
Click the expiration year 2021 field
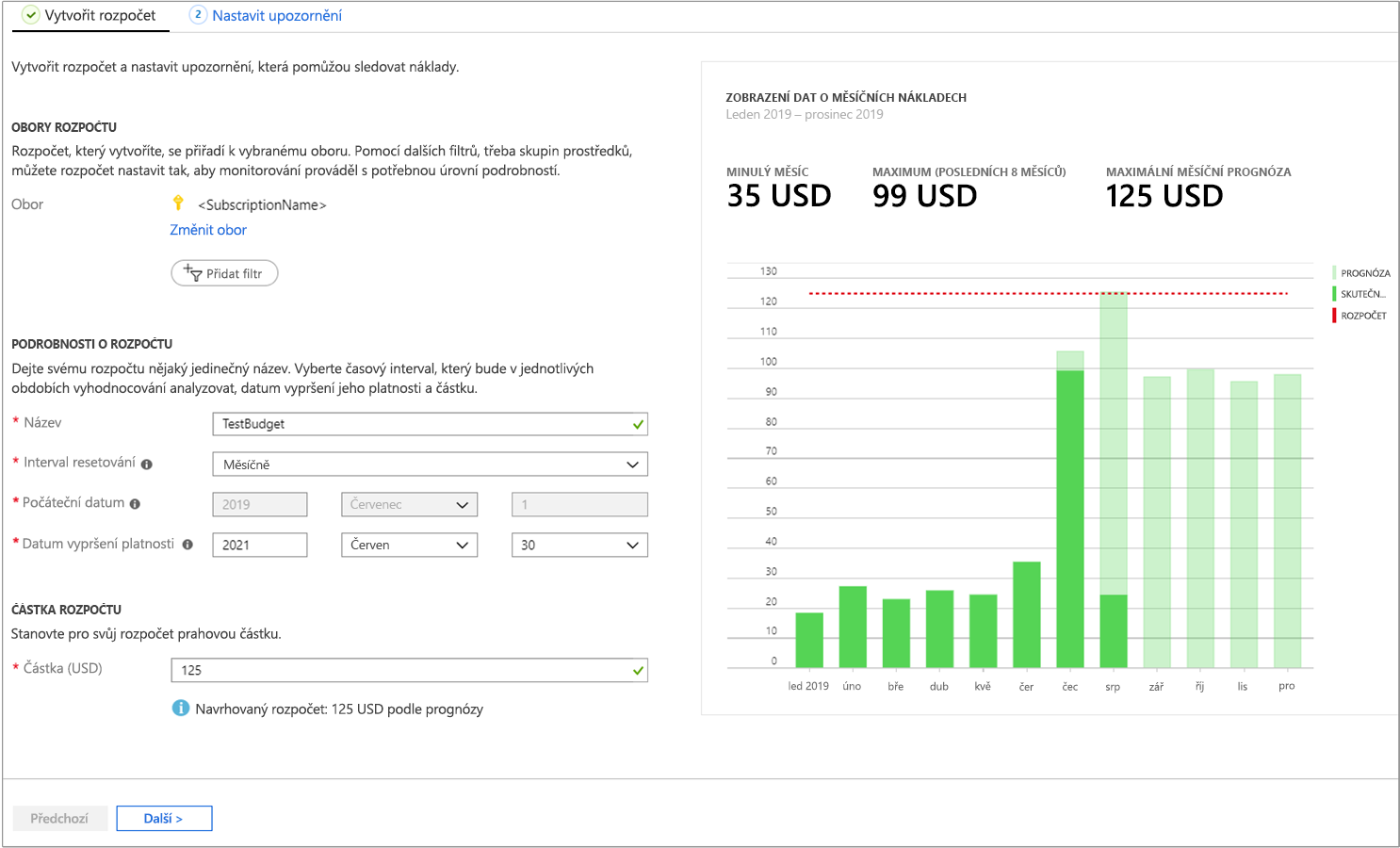[260, 545]
